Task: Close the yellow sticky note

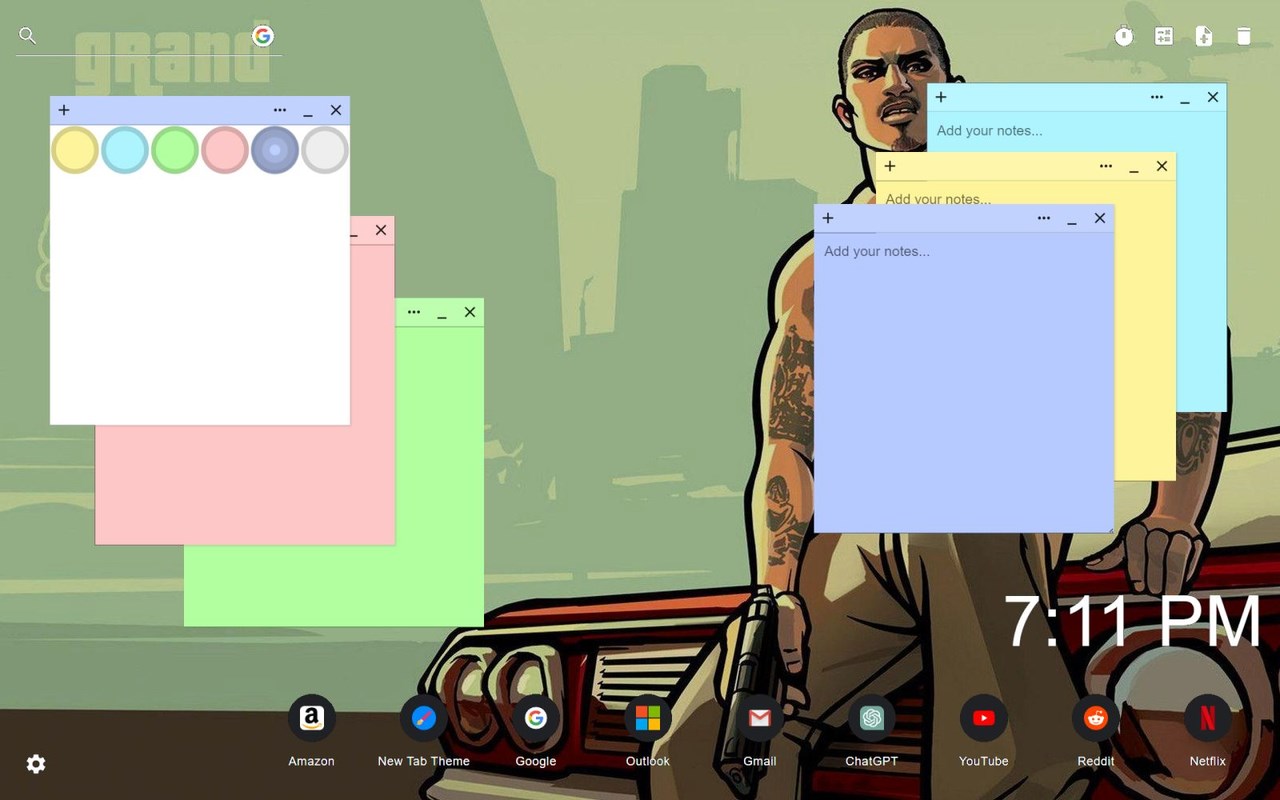Action: point(1162,166)
